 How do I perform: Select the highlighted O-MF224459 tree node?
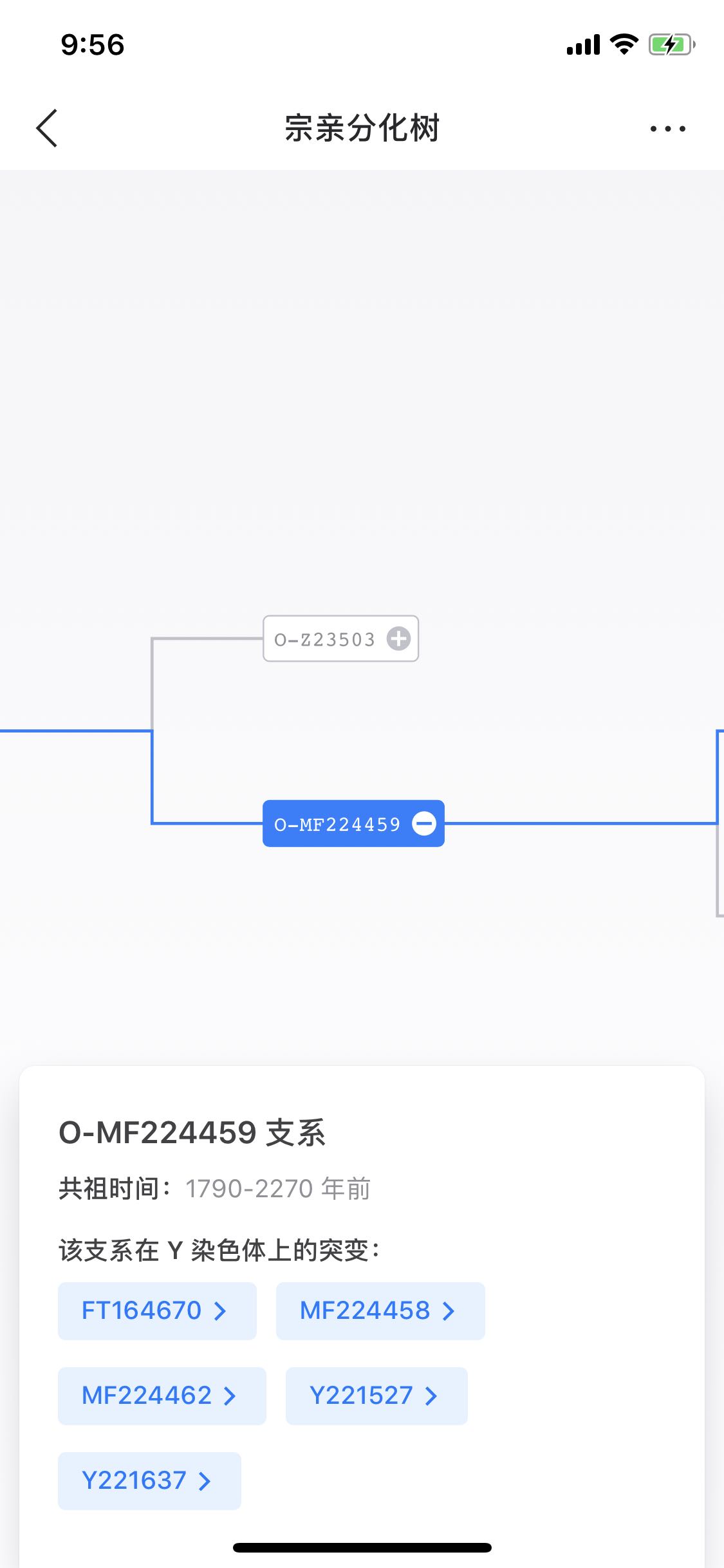(x=353, y=823)
